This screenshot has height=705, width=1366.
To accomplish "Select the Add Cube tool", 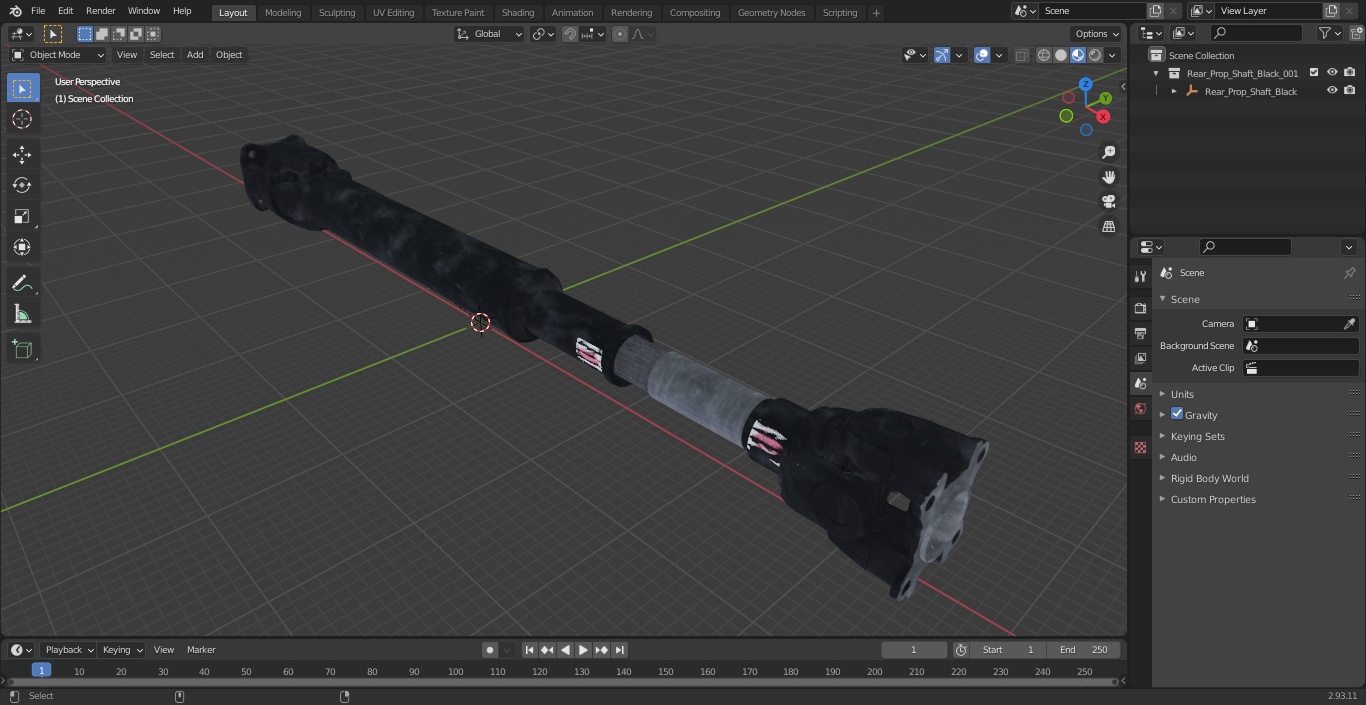I will [x=22, y=350].
